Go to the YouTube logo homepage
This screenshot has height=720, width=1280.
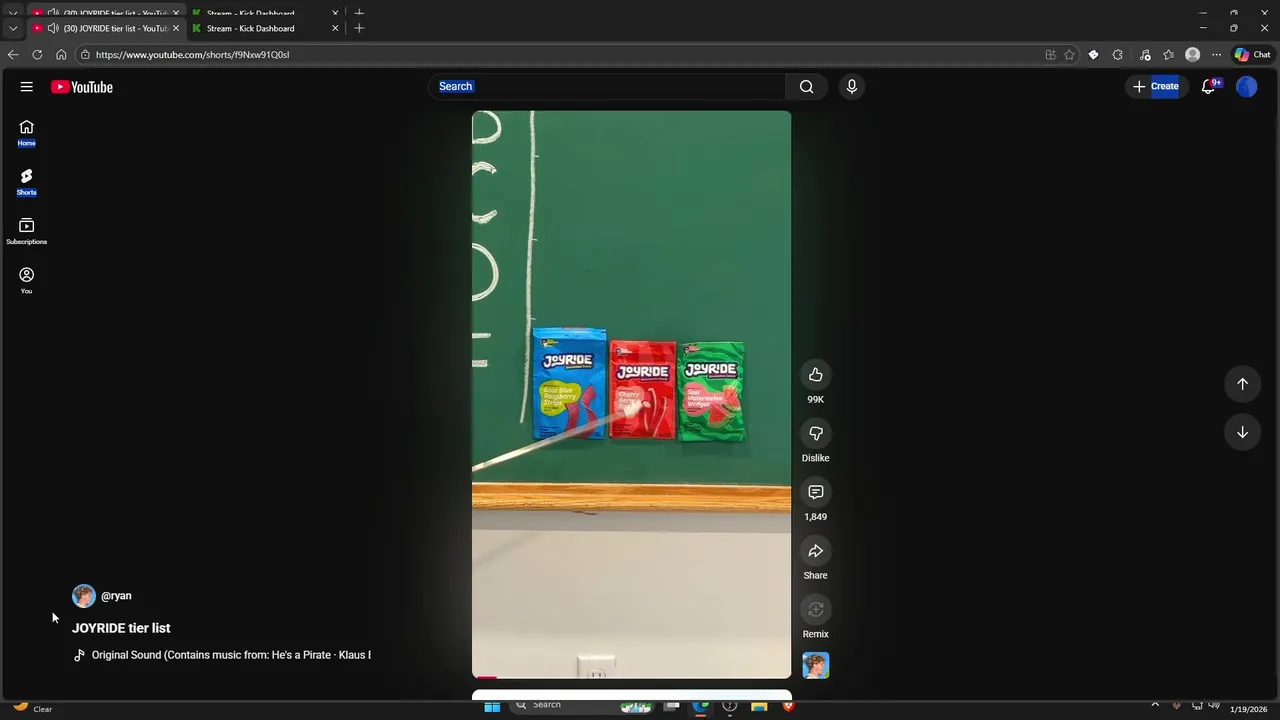tap(82, 87)
